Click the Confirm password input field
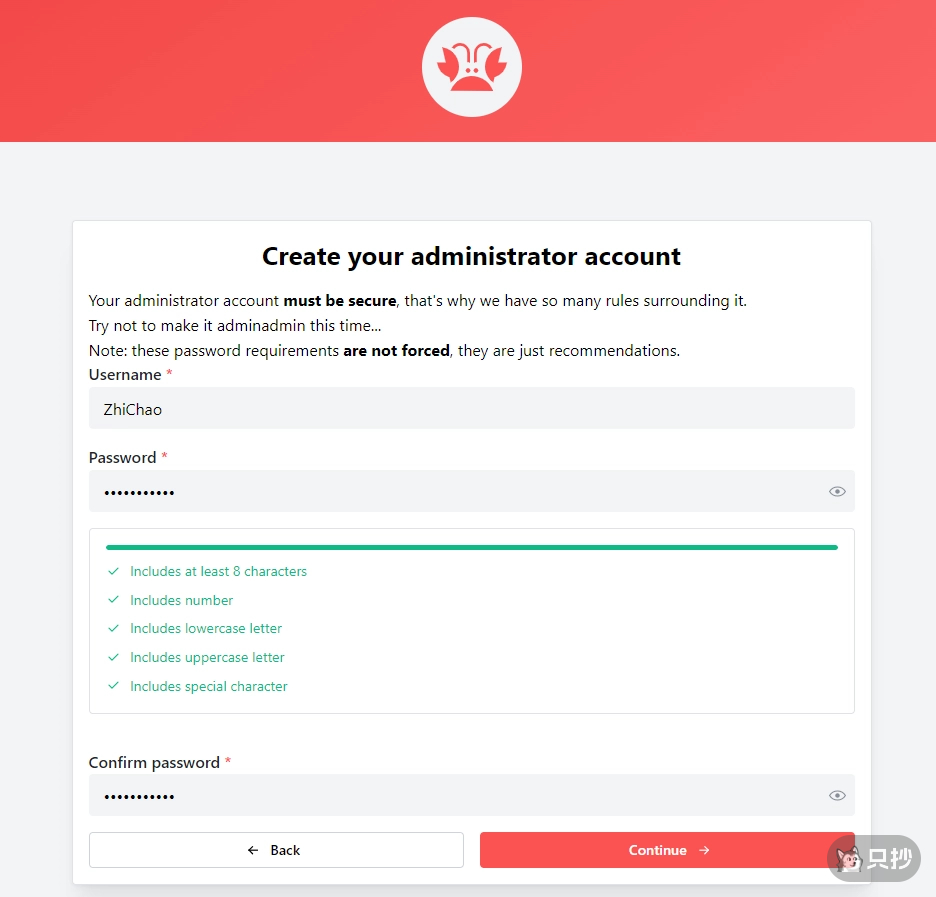This screenshot has height=897, width=936. tap(455, 795)
